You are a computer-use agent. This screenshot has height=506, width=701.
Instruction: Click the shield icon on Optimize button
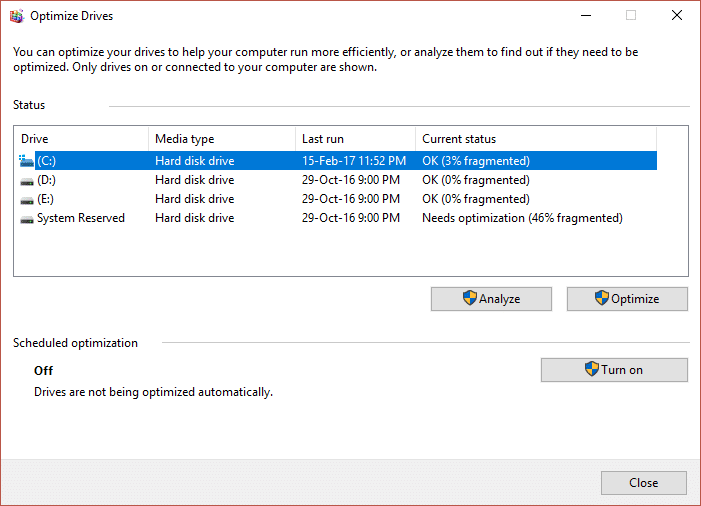pos(601,298)
